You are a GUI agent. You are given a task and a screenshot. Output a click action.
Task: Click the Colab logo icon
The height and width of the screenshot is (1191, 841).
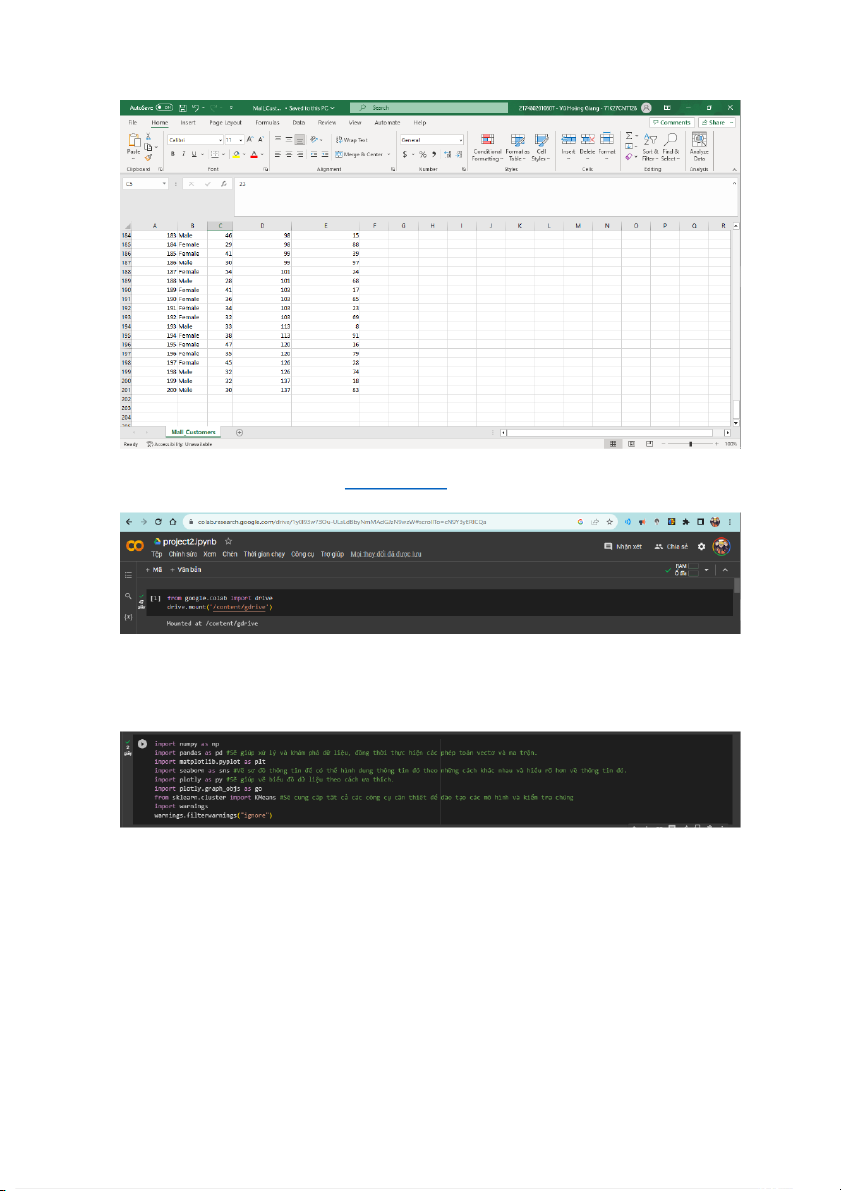pos(134,546)
